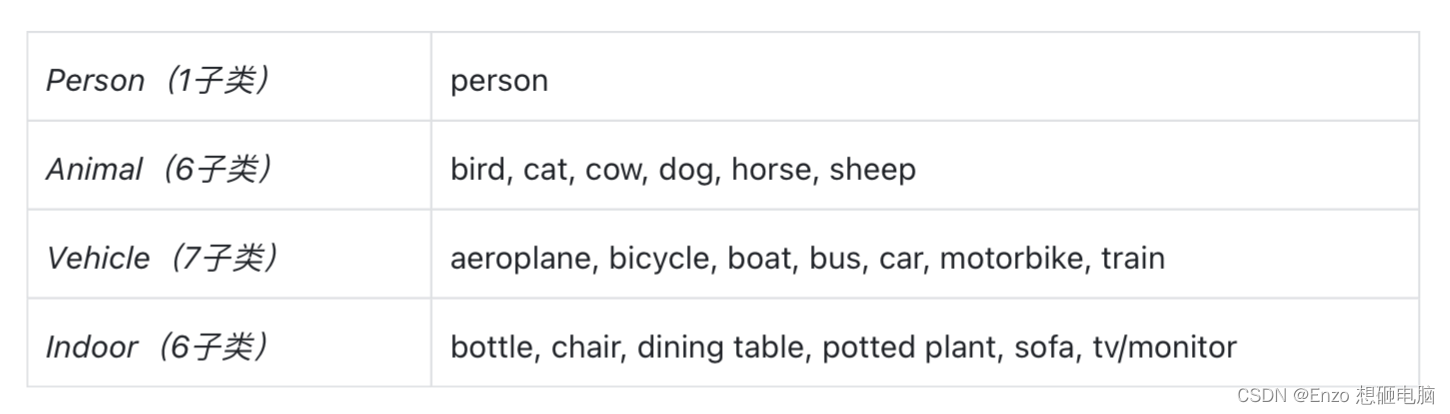Select the person subclass cell
Image resolution: width=1450 pixels, height=414 pixels.
coord(925,77)
